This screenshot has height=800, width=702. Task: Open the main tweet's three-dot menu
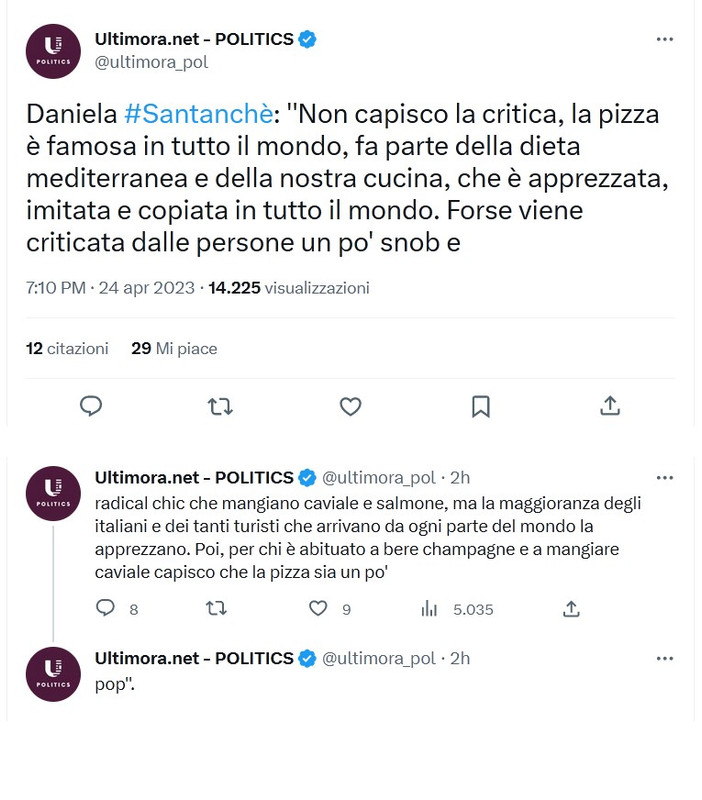click(x=665, y=39)
